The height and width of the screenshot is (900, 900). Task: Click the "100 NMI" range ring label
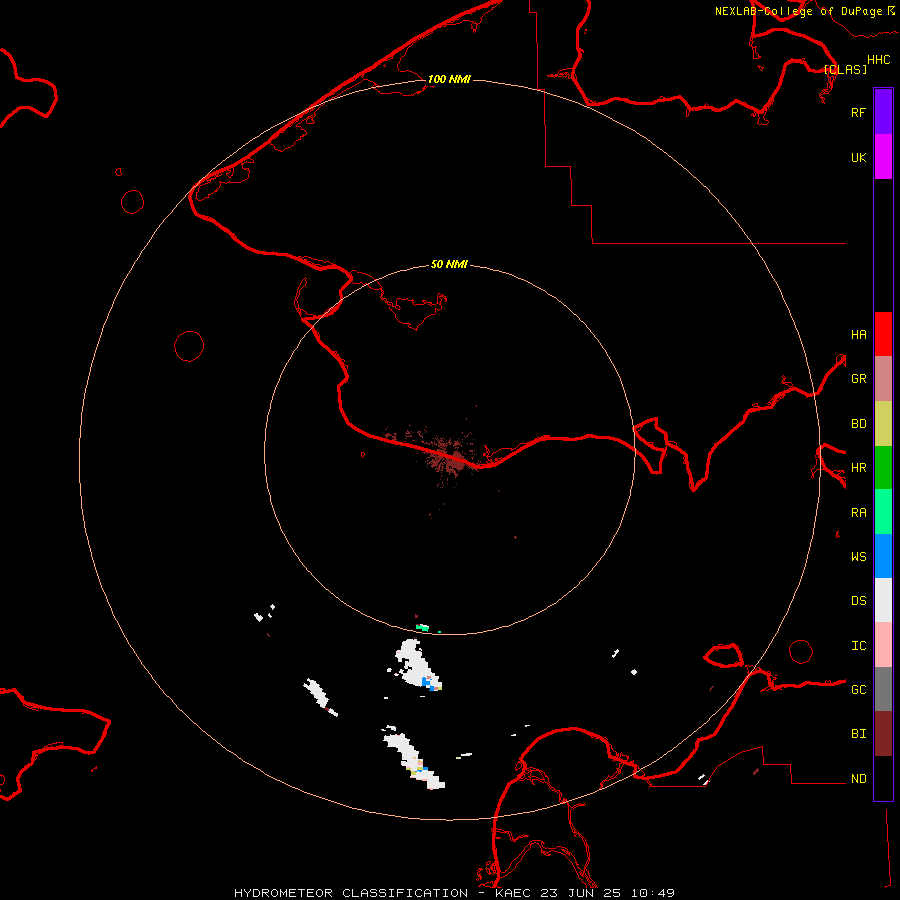(x=449, y=79)
